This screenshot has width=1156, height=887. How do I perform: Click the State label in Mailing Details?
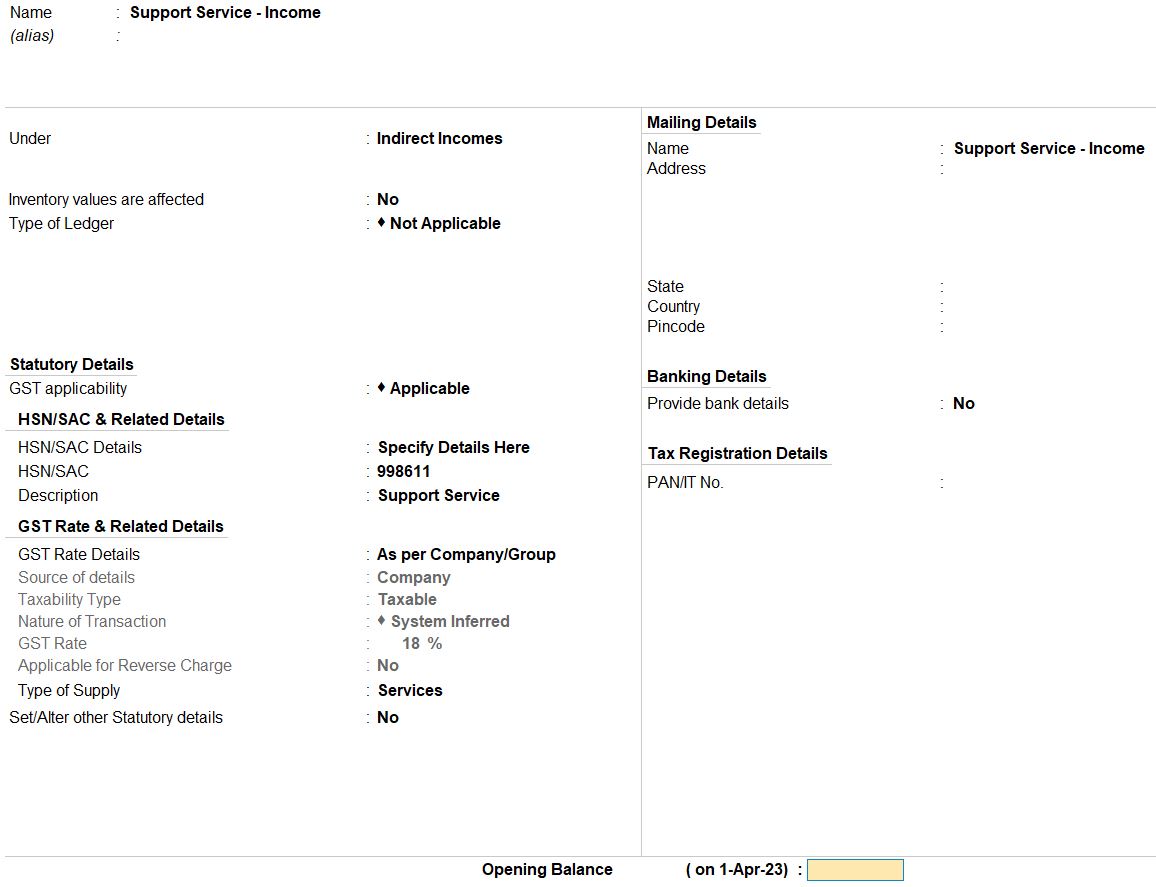[x=665, y=286]
